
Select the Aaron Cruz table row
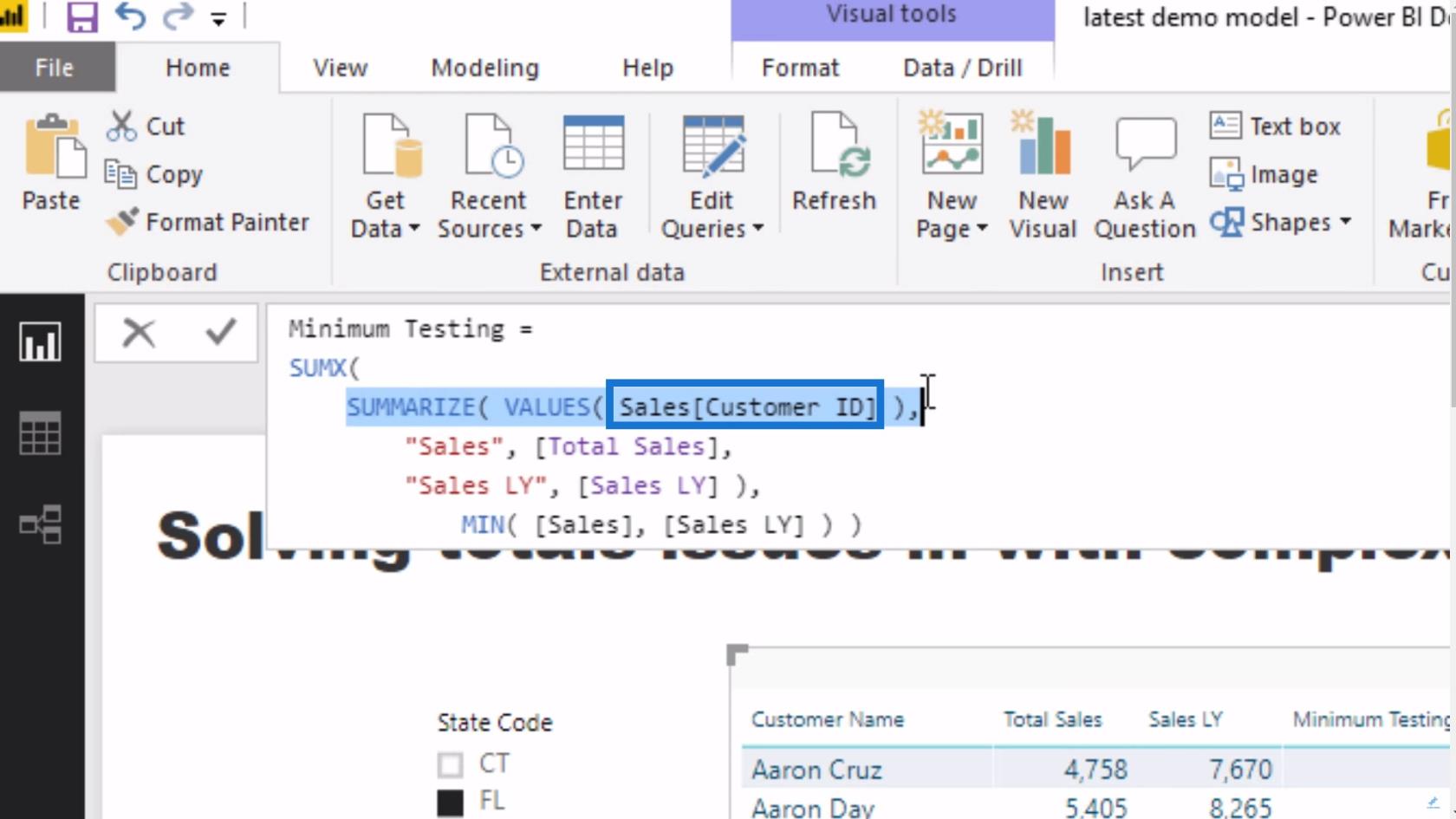coord(1095,770)
